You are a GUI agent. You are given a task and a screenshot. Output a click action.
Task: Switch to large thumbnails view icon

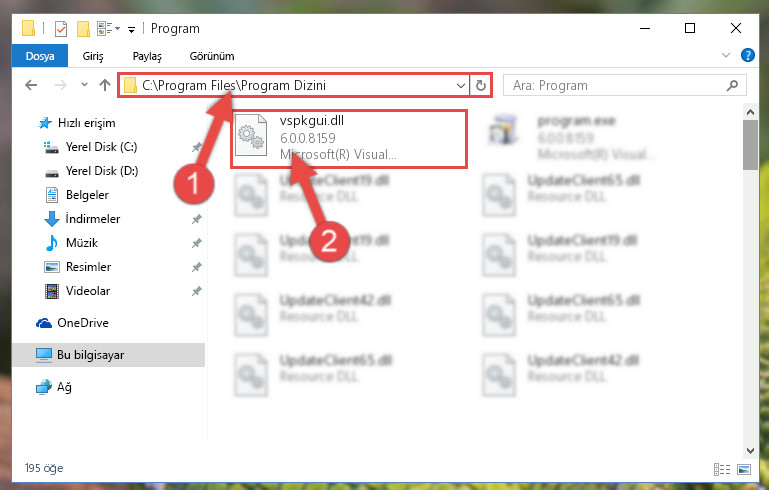coord(743,469)
